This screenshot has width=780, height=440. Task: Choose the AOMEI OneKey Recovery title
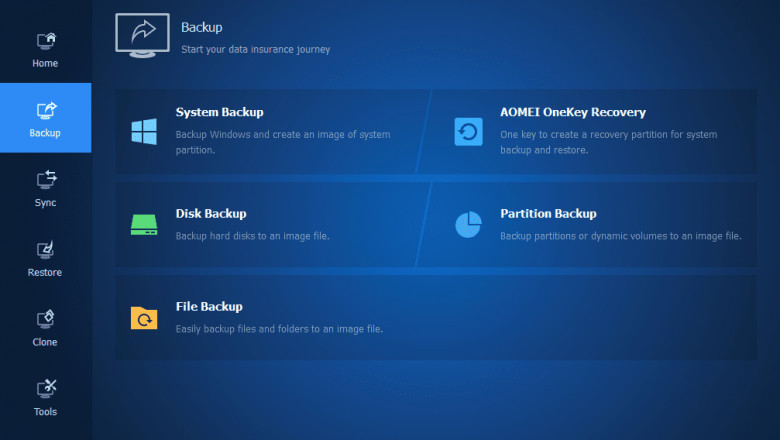(x=573, y=112)
